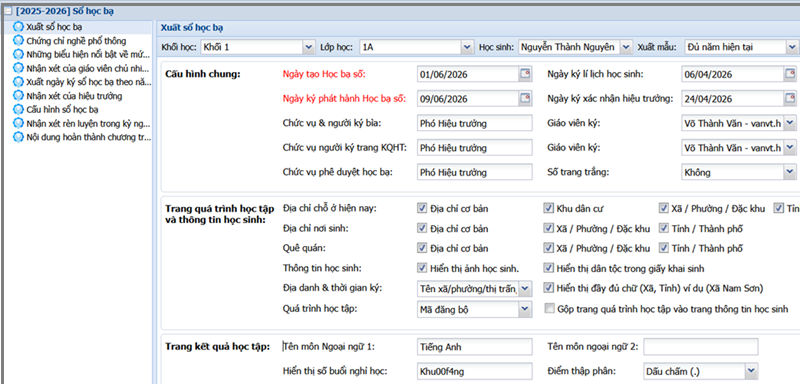The height and width of the screenshot is (384, 800).
Task: Open Xuất sổ học bạ in the sidebar
Action: [54, 27]
